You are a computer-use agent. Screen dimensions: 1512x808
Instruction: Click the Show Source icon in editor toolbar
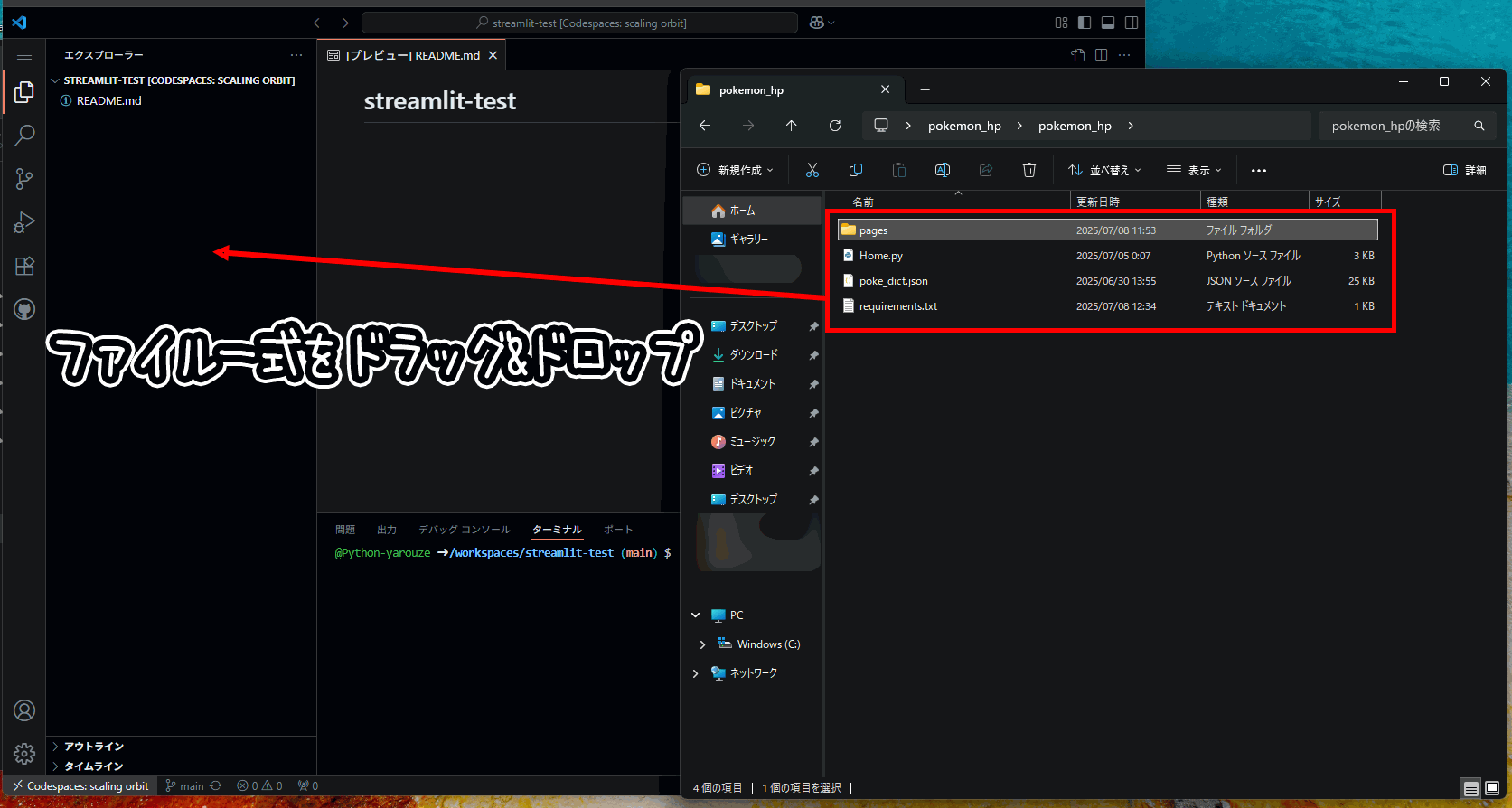1078,55
